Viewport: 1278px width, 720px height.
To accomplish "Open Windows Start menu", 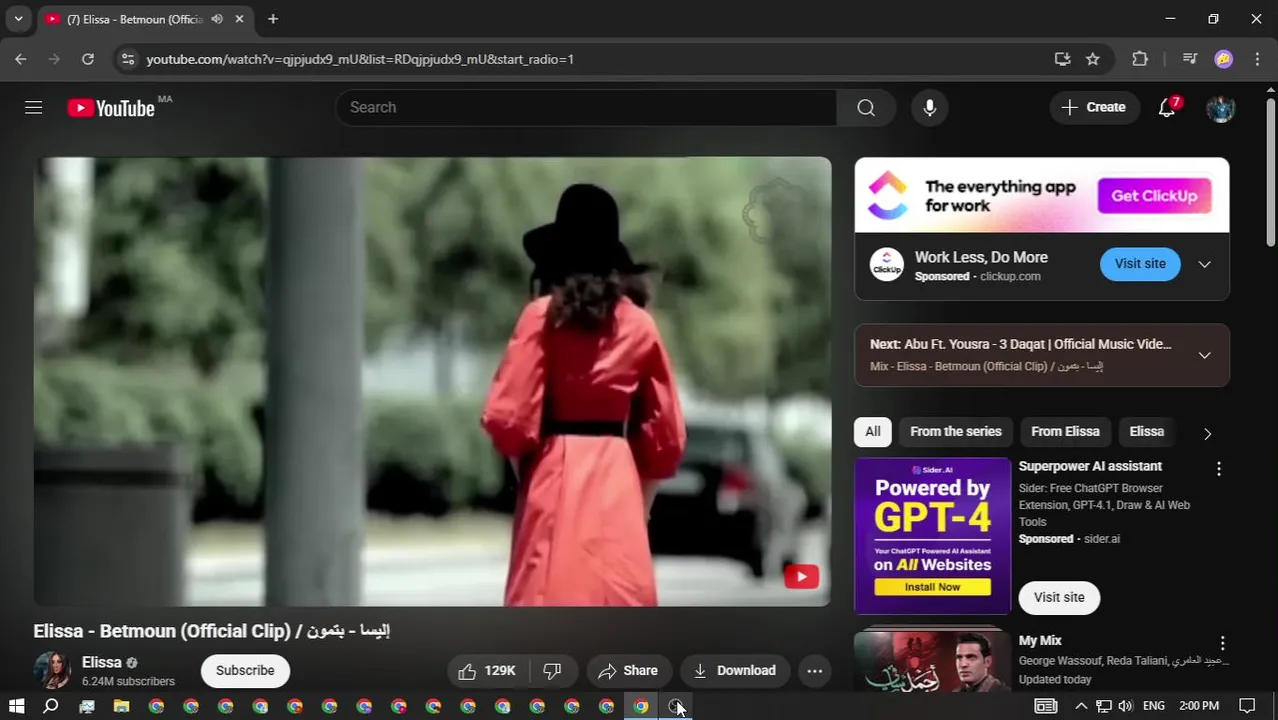I will (x=16, y=706).
